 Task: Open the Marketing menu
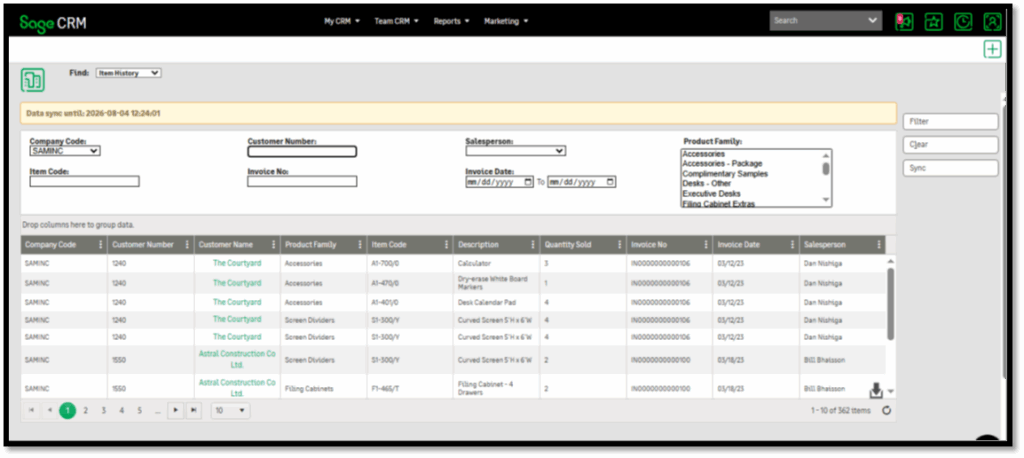pos(506,21)
